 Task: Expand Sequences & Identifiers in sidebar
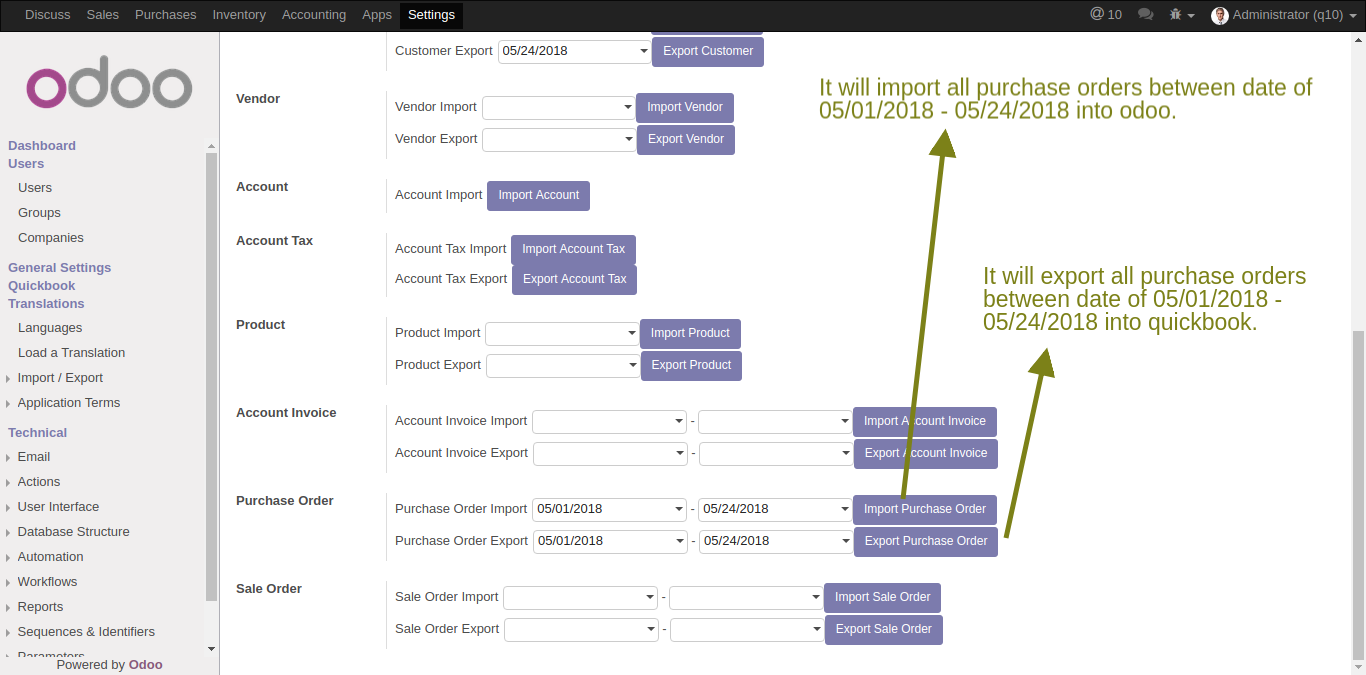pos(86,632)
